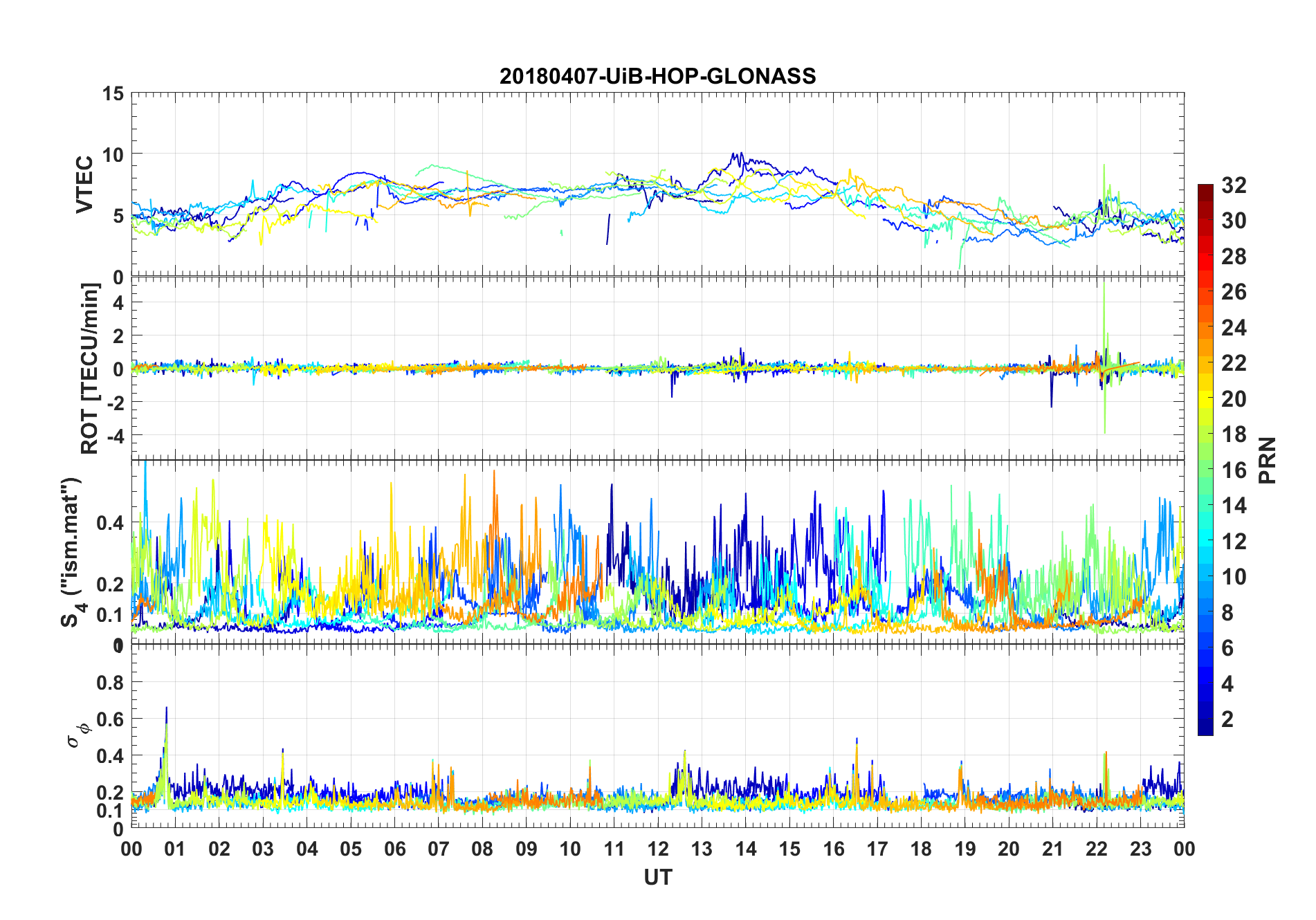
Task: Select the VTEC y-axis label
Action: tap(84, 185)
